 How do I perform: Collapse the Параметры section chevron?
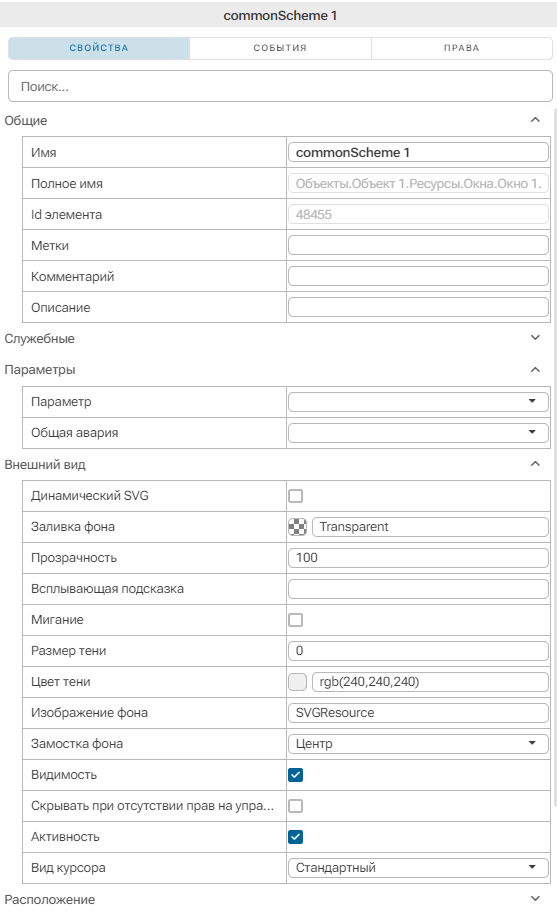coord(536,370)
